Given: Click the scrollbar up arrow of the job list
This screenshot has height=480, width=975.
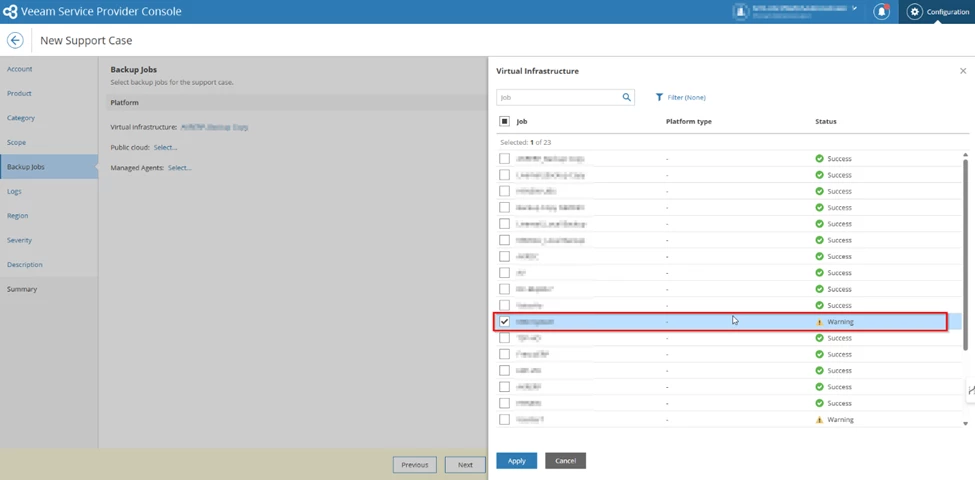Looking at the screenshot, I should point(965,155).
